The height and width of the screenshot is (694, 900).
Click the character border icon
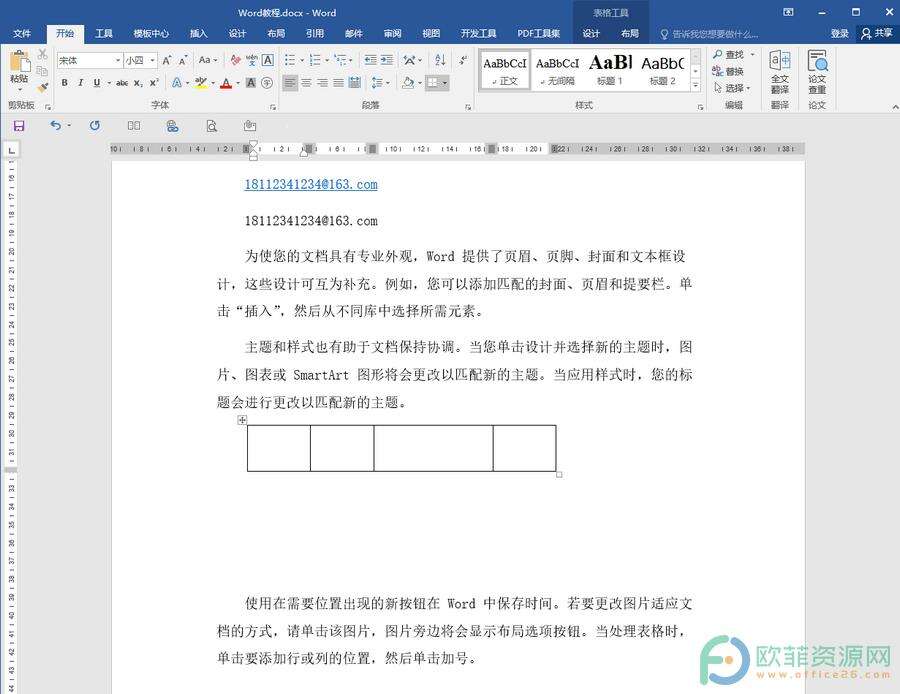click(x=267, y=60)
